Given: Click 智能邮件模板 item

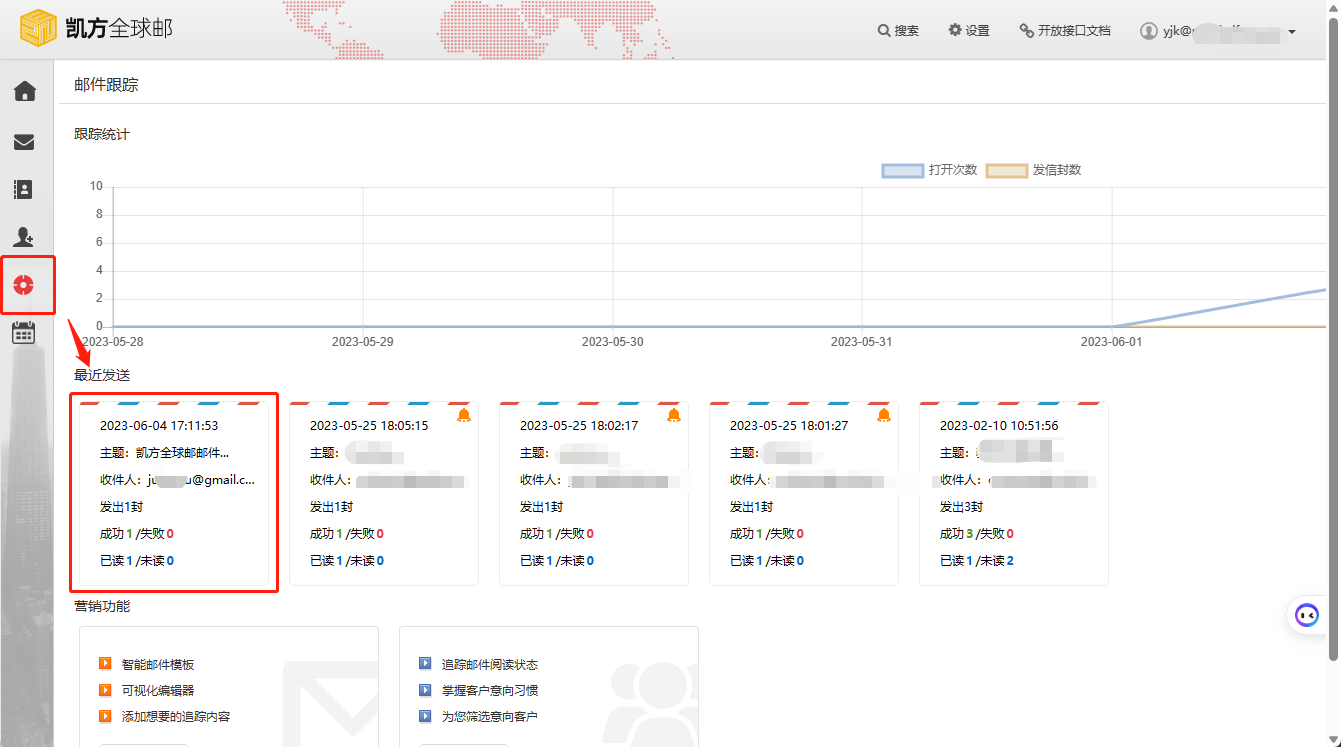Looking at the screenshot, I should pos(158,665).
